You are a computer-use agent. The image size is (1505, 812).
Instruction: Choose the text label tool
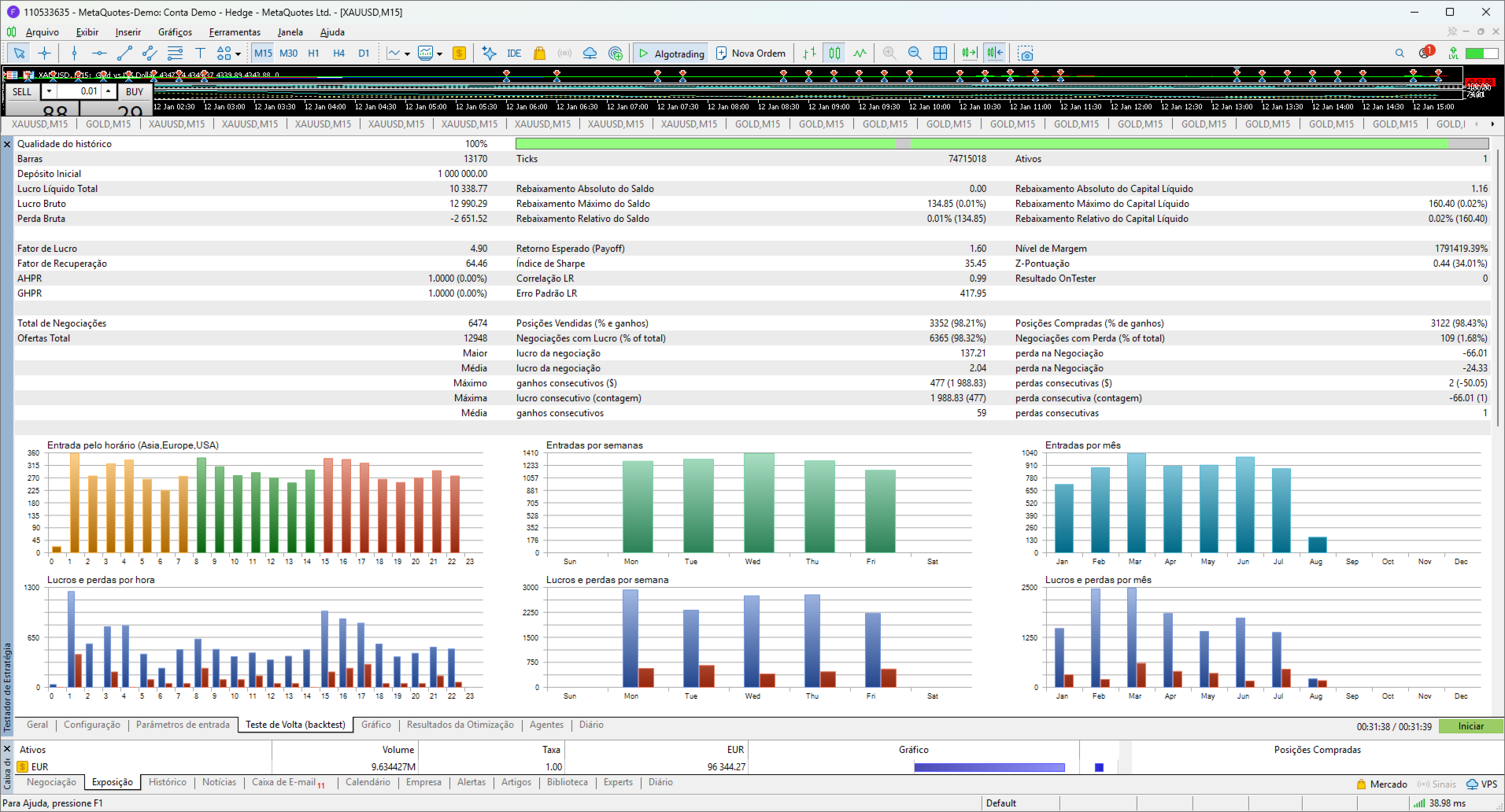[x=200, y=54]
